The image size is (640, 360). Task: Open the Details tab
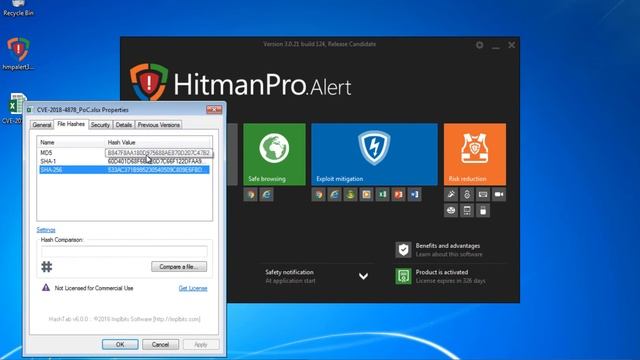(124, 125)
